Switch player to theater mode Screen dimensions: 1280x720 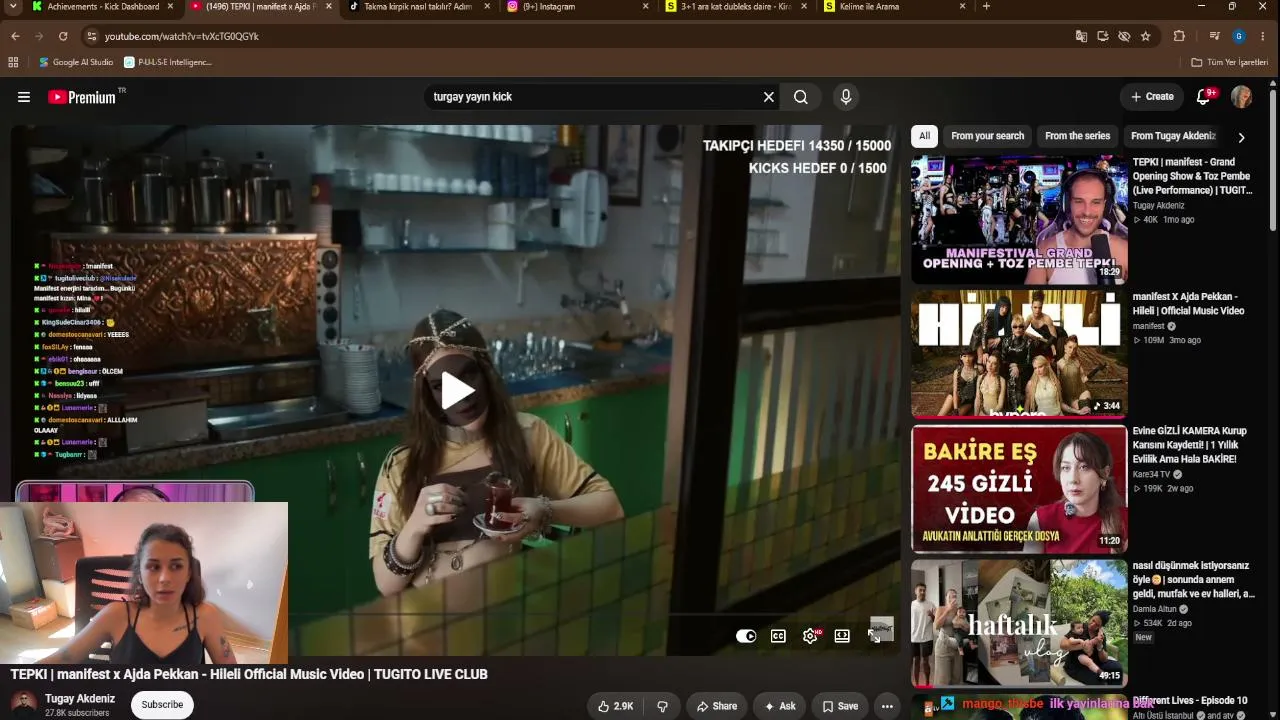pyautogui.click(x=843, y=636)
